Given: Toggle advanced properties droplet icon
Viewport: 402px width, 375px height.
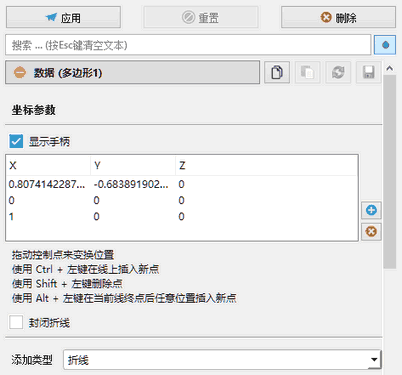Looking at the screenshot, I should click(385, 45).
